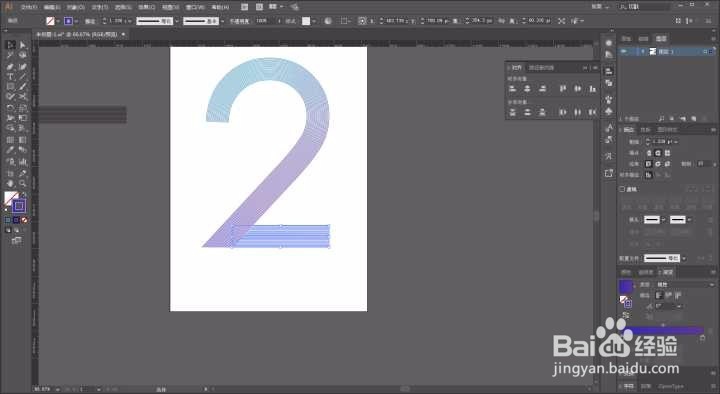The width and height of the screenshot is (720, 394).
Task: Choose butt cap in Stroke panel
Action: [x=648, y=153]
